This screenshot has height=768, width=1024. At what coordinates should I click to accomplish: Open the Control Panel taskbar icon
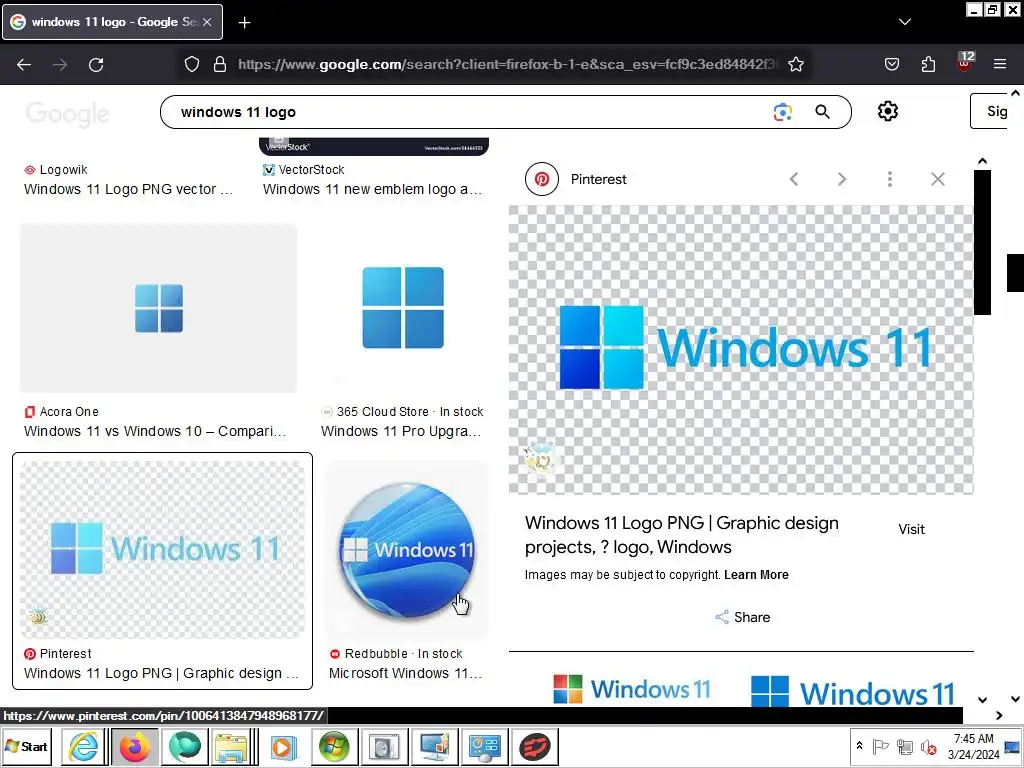pyautogui.click(x=485, y=746)
